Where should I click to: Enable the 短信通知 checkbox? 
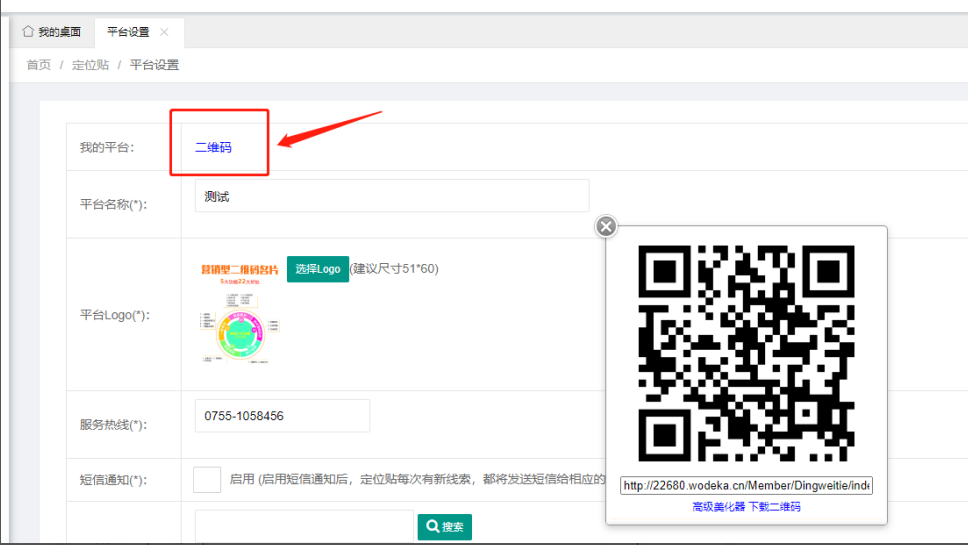tap(207, 480)
